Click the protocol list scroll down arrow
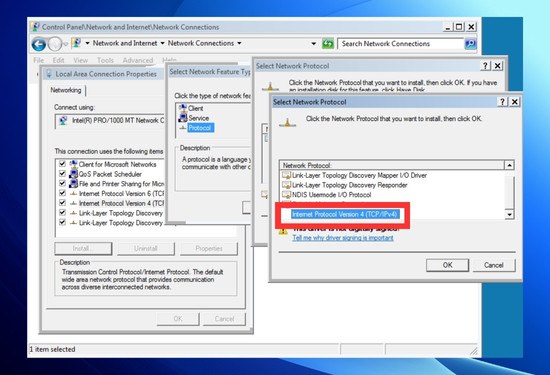 [509, 214]
